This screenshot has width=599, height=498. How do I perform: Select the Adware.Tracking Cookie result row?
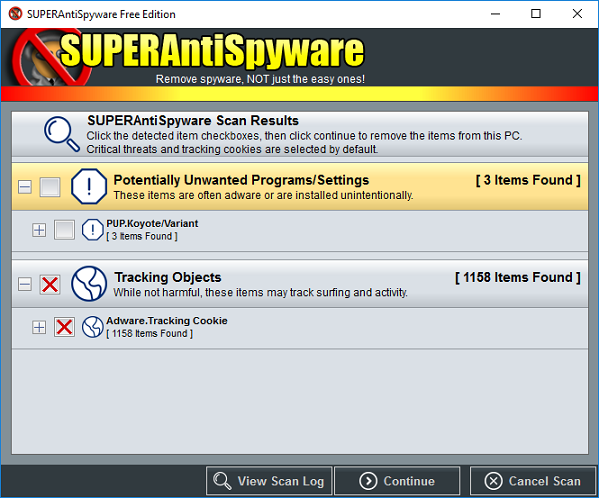click(300, 327)
